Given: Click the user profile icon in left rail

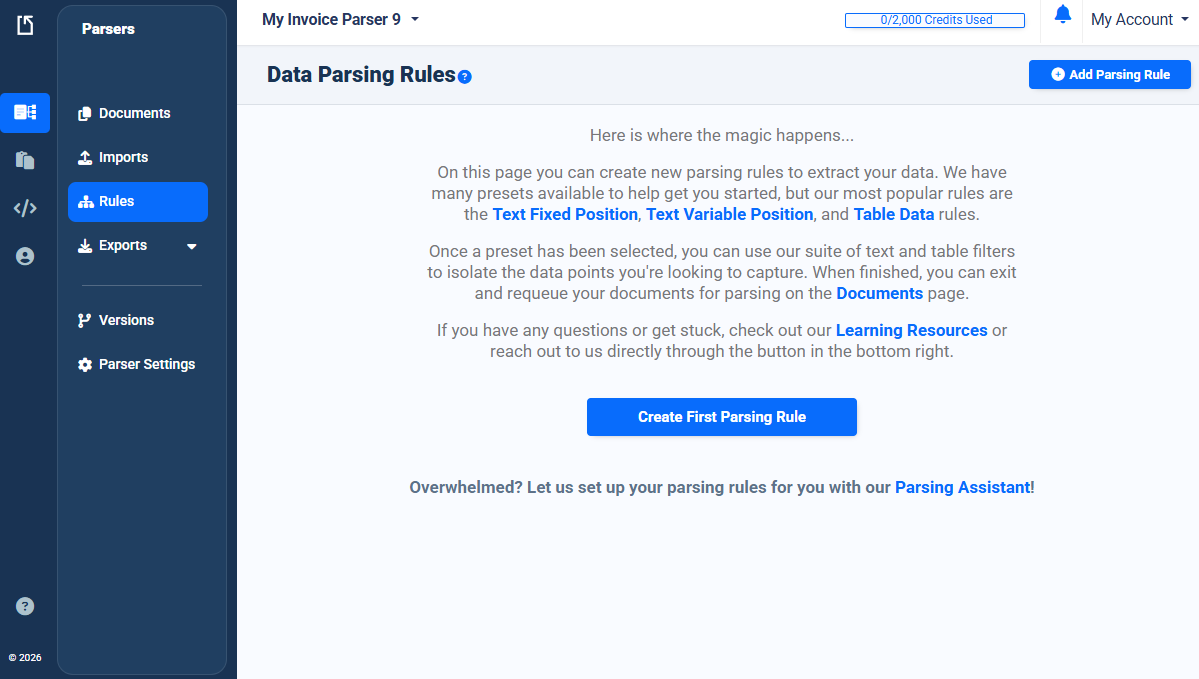Looking at the screenshot, I should pos(25,257).
